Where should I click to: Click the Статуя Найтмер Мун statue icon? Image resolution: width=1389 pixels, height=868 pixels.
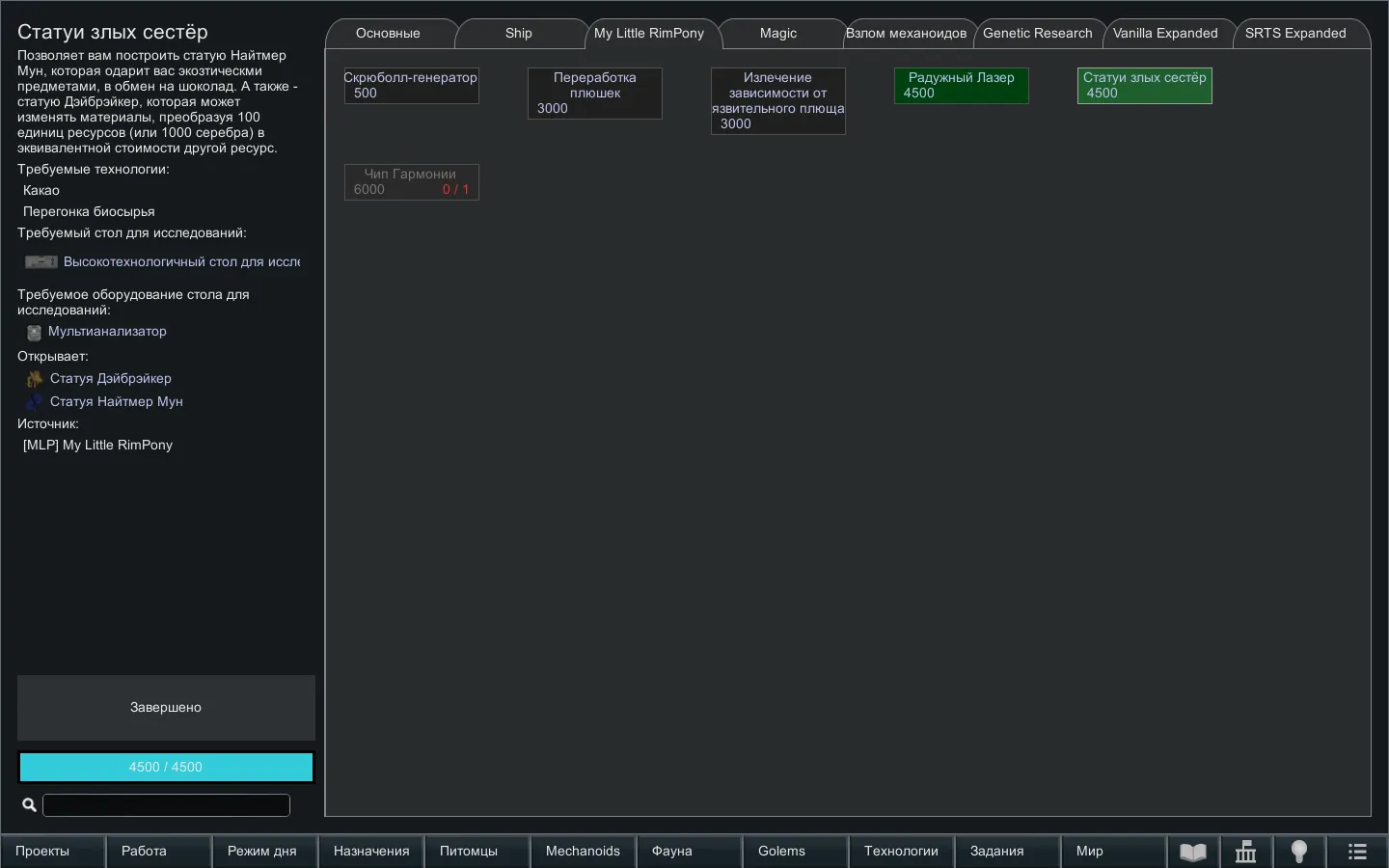(35, 402)
